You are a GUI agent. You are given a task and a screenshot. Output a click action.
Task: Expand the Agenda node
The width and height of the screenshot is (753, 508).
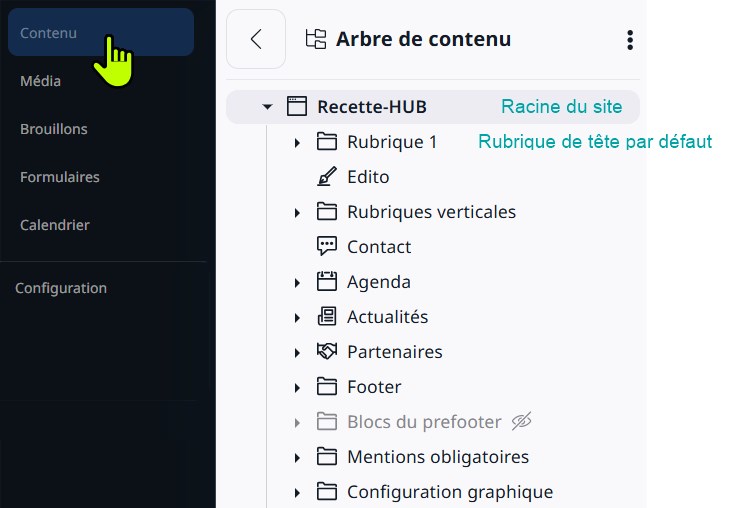[297, 283]
